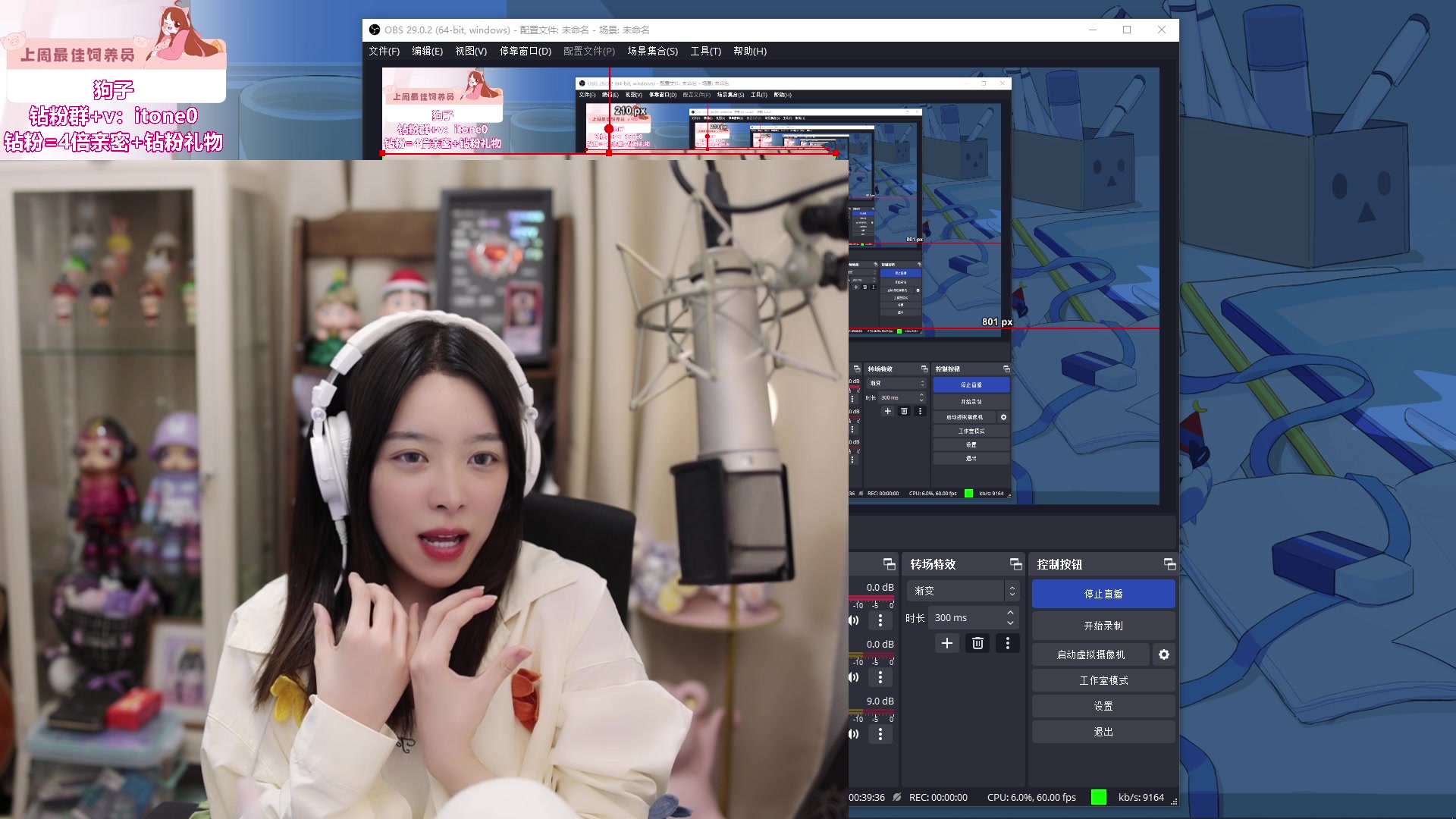
Task: Mute the 9.0 dB audio source
Action: pyautogui.click(x=854, y=734)
